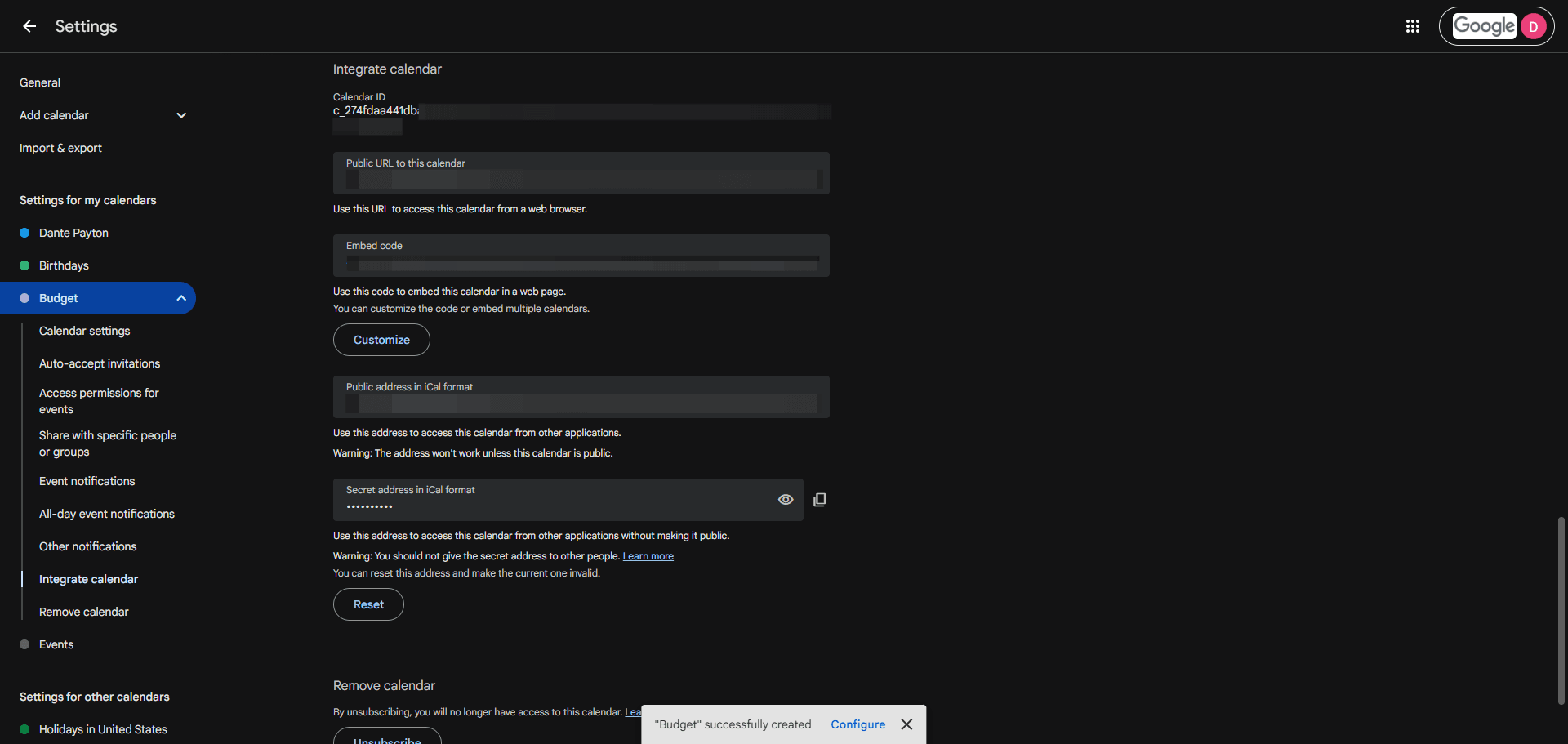Open General settings

coord(40,82)
